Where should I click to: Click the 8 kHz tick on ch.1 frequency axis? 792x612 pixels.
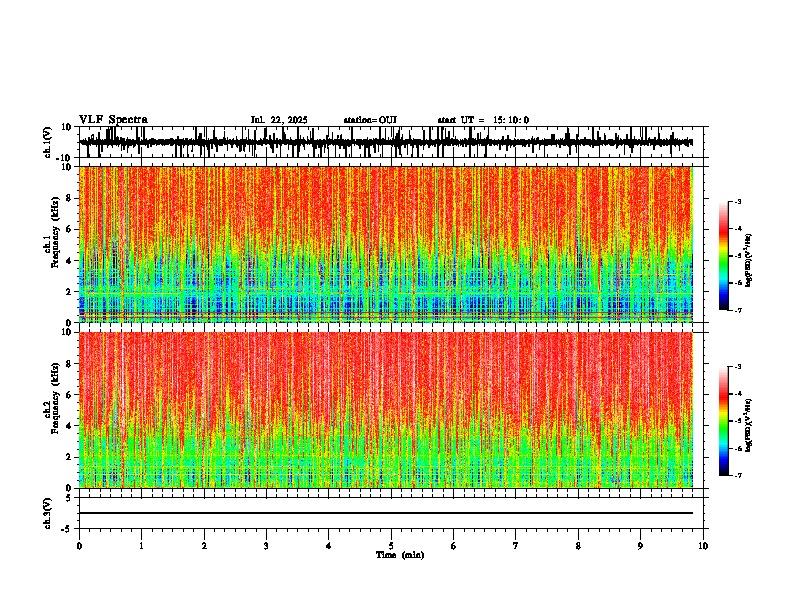point(69,198)
